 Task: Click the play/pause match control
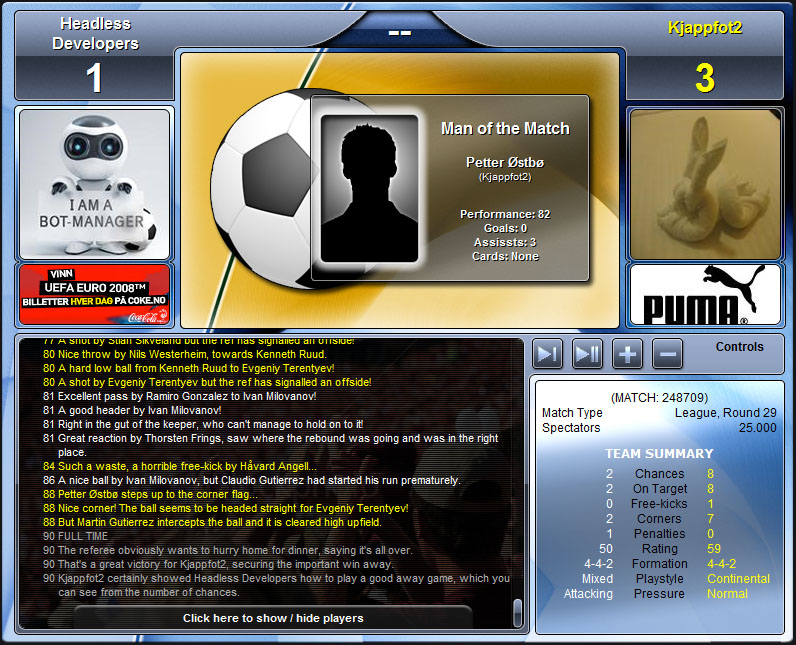(587, 354)
